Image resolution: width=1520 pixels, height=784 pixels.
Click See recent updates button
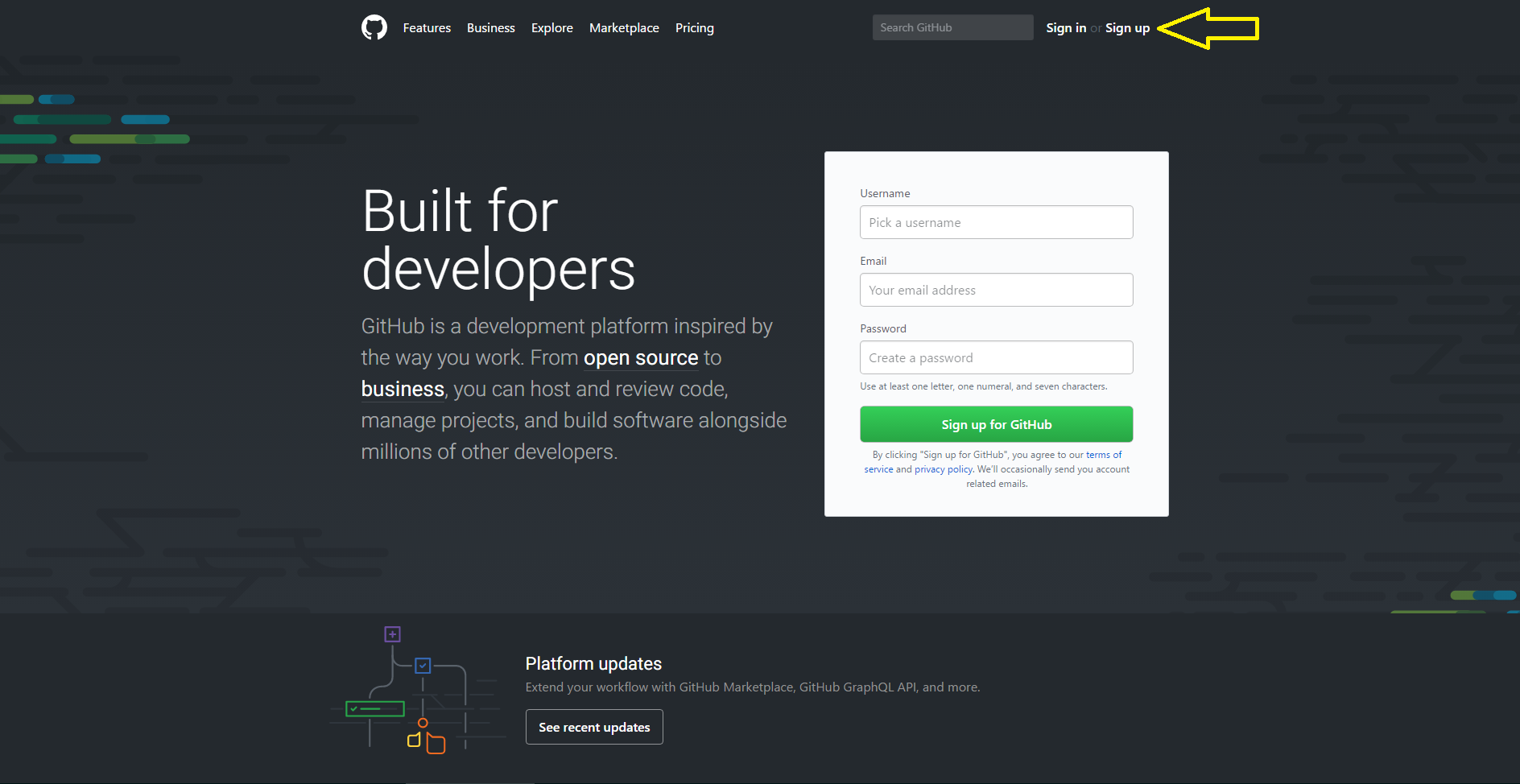[x=594, y=727]
